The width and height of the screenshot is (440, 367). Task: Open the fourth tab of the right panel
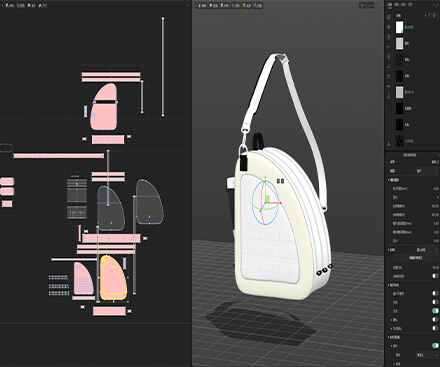[410, 5]
